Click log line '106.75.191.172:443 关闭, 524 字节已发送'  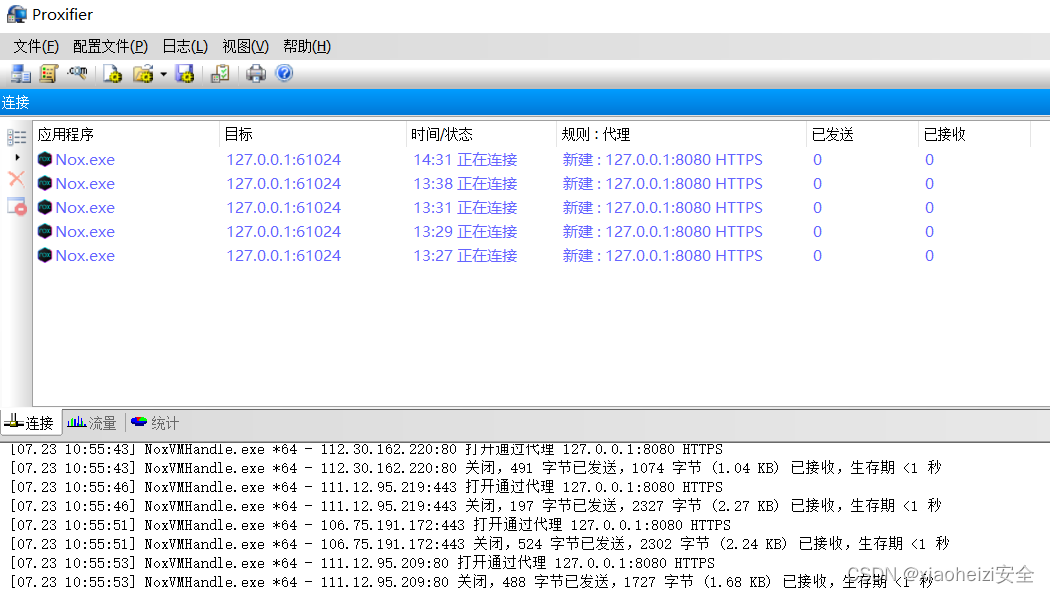pyautogui.click(x=479, y=544)
